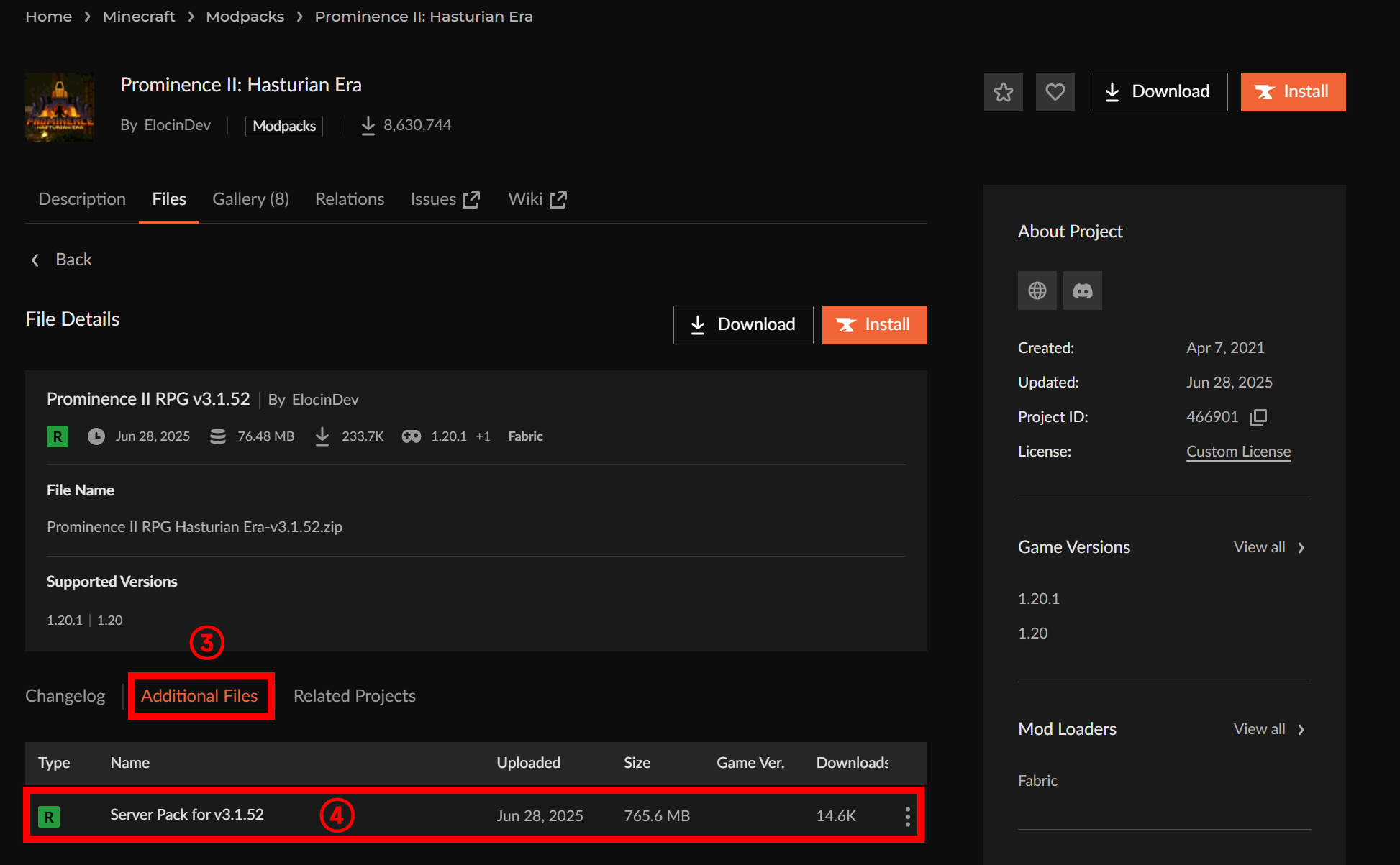Image resolution: width=1400 pixels, height=865 pixels.
Task: Click the top orange Install button
Action: (x=1293, y=92)
